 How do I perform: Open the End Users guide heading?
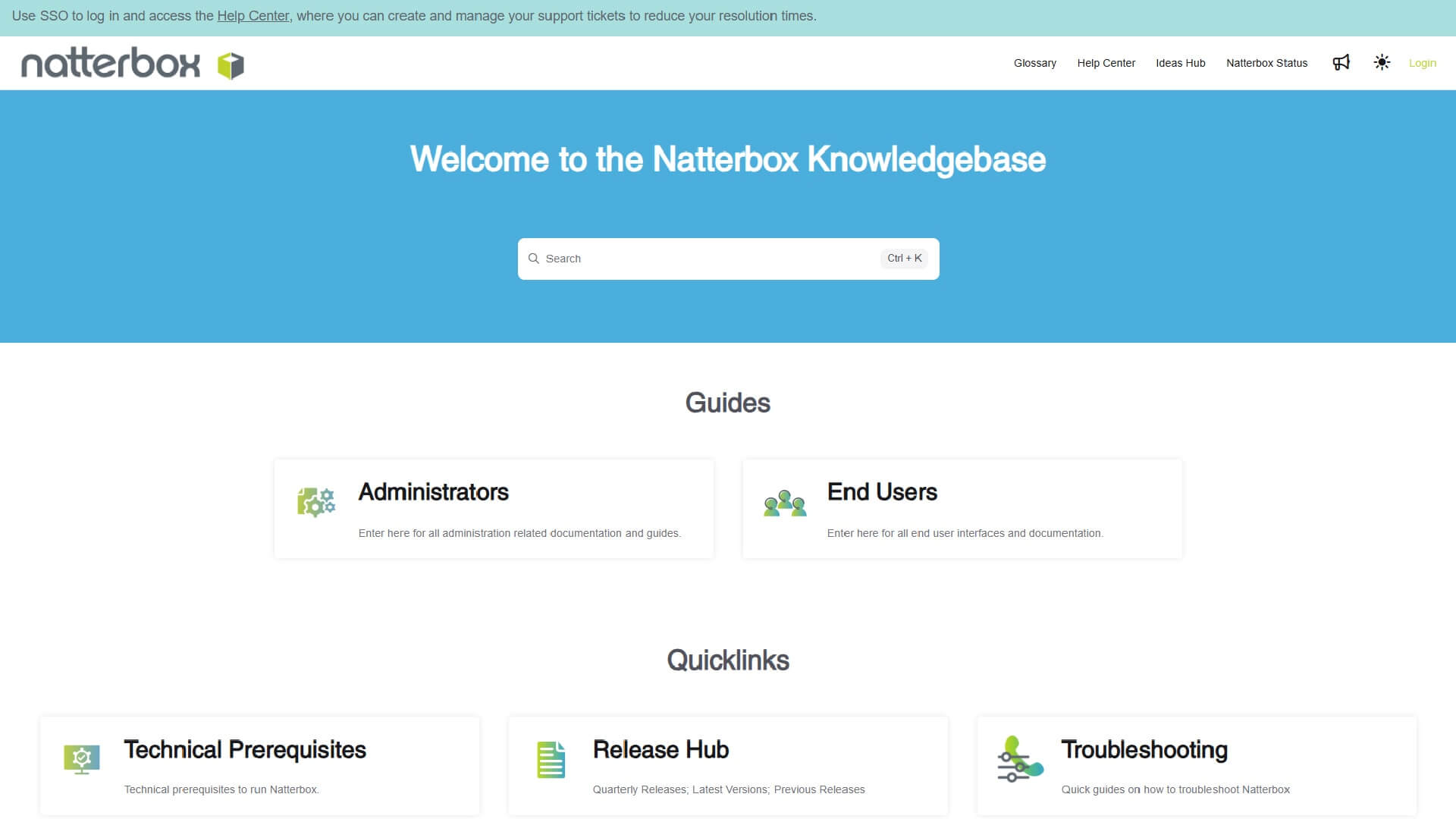(882, 492)
